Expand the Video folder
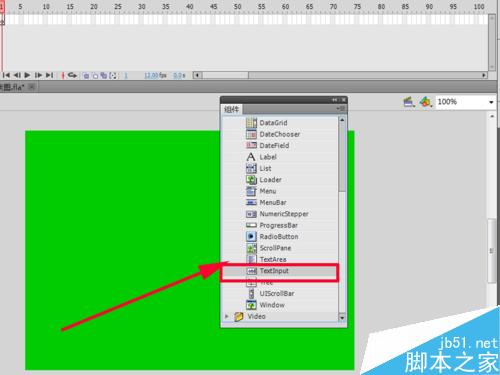500x375 pixels. tap(227, 316)
